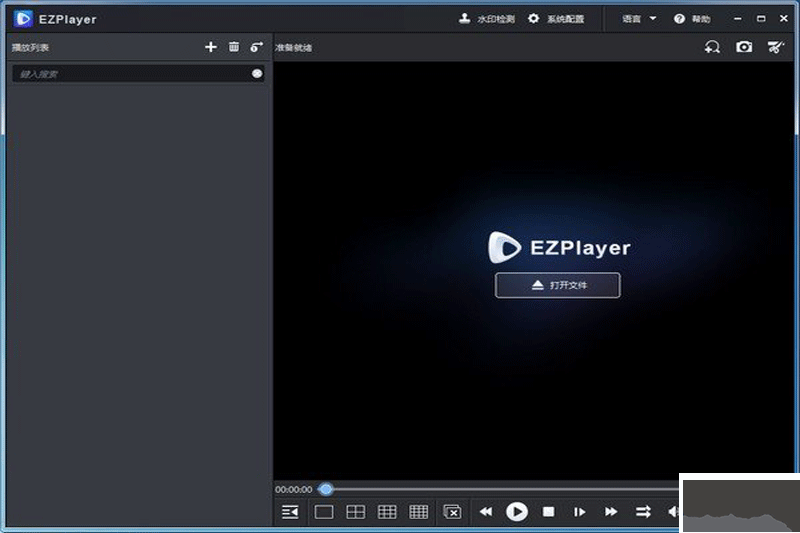Viewport: 800px width, 533px height.
Task: Select the sixteen-window grid layout
Action: click(x=419, y=512)
